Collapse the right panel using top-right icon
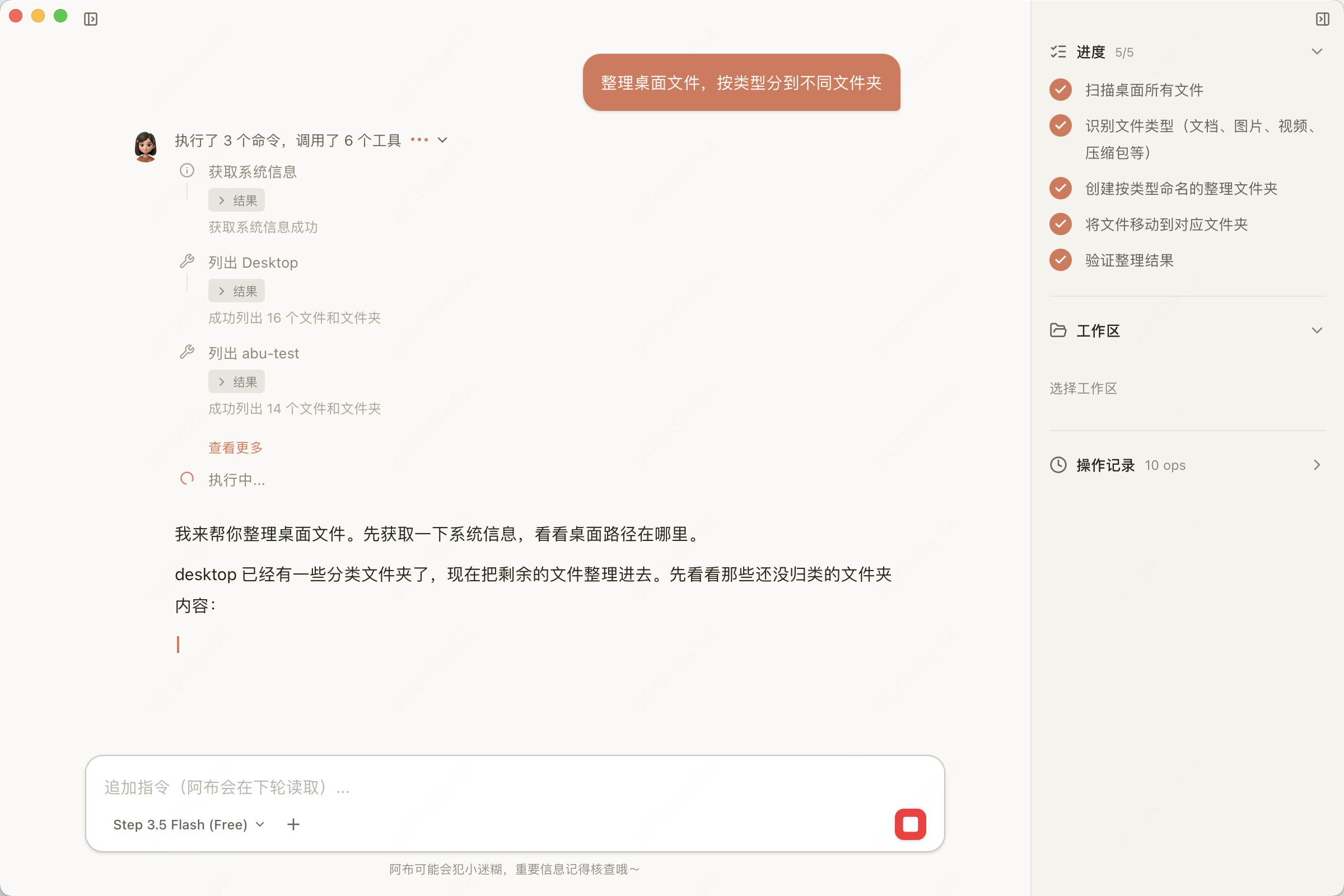Viewport: 1344px width, 896px height. tap(1323, 19)
